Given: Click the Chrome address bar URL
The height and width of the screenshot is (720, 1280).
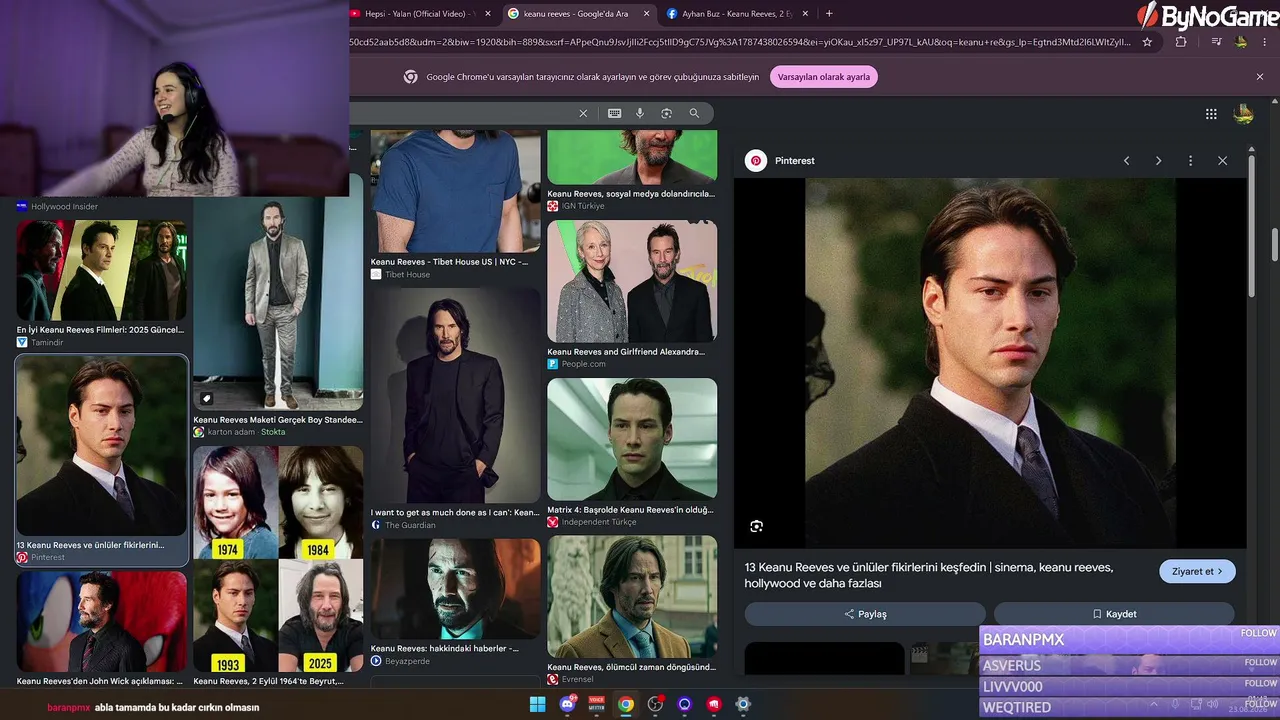Looking at the screenshot, I should point(740,42).
